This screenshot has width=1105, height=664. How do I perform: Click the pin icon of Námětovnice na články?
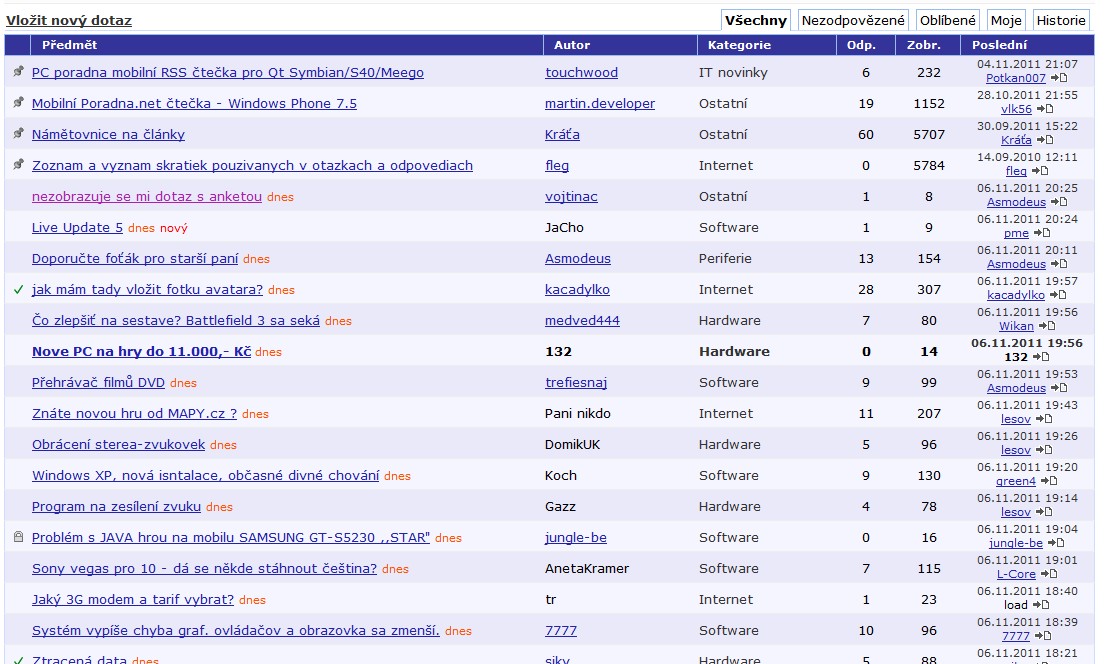click(x=18, y=134)
